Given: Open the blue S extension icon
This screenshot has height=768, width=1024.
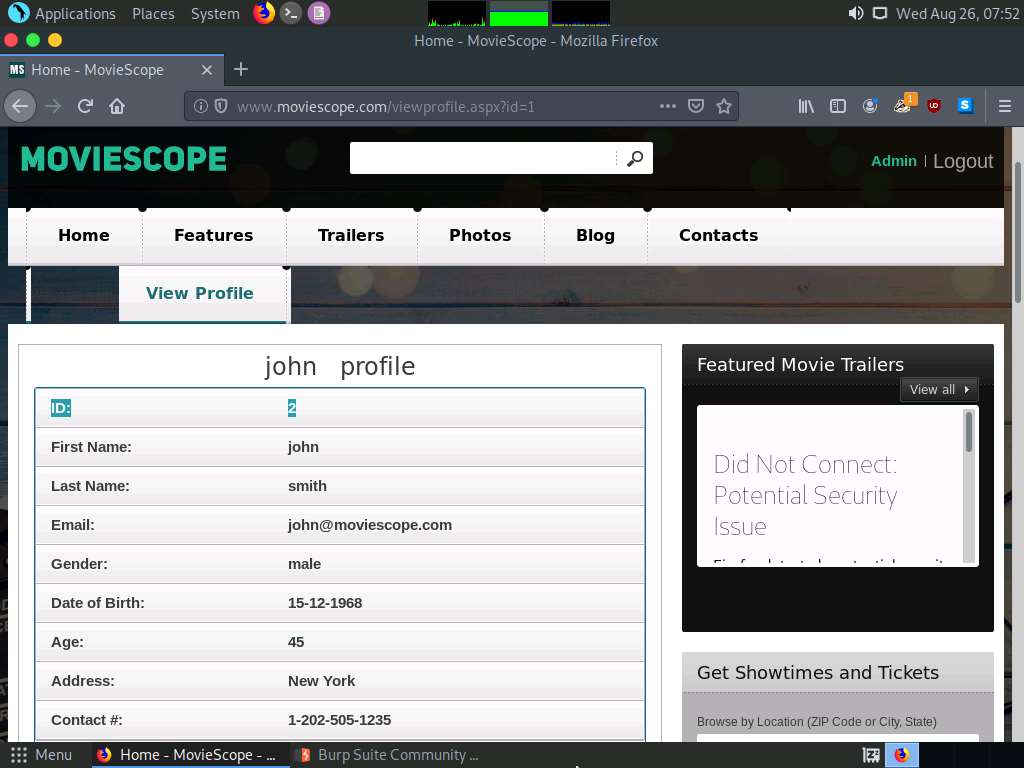Looking at the screenshot, I should (x=965, y=106).
